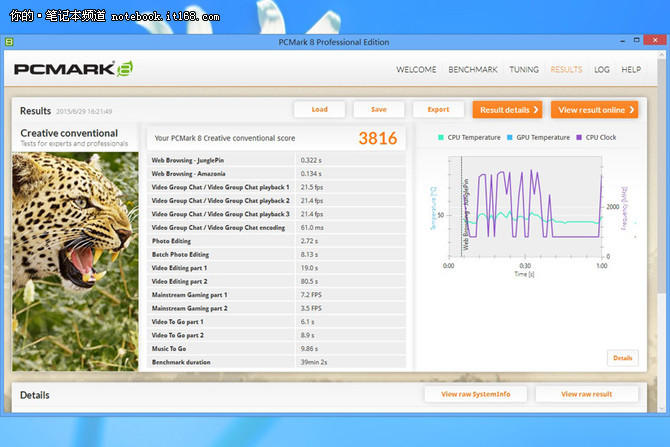This screenshot has width=670, height=447.
Task: Click the vertical scrollbar of the window
Action: (x=662, y=231)
